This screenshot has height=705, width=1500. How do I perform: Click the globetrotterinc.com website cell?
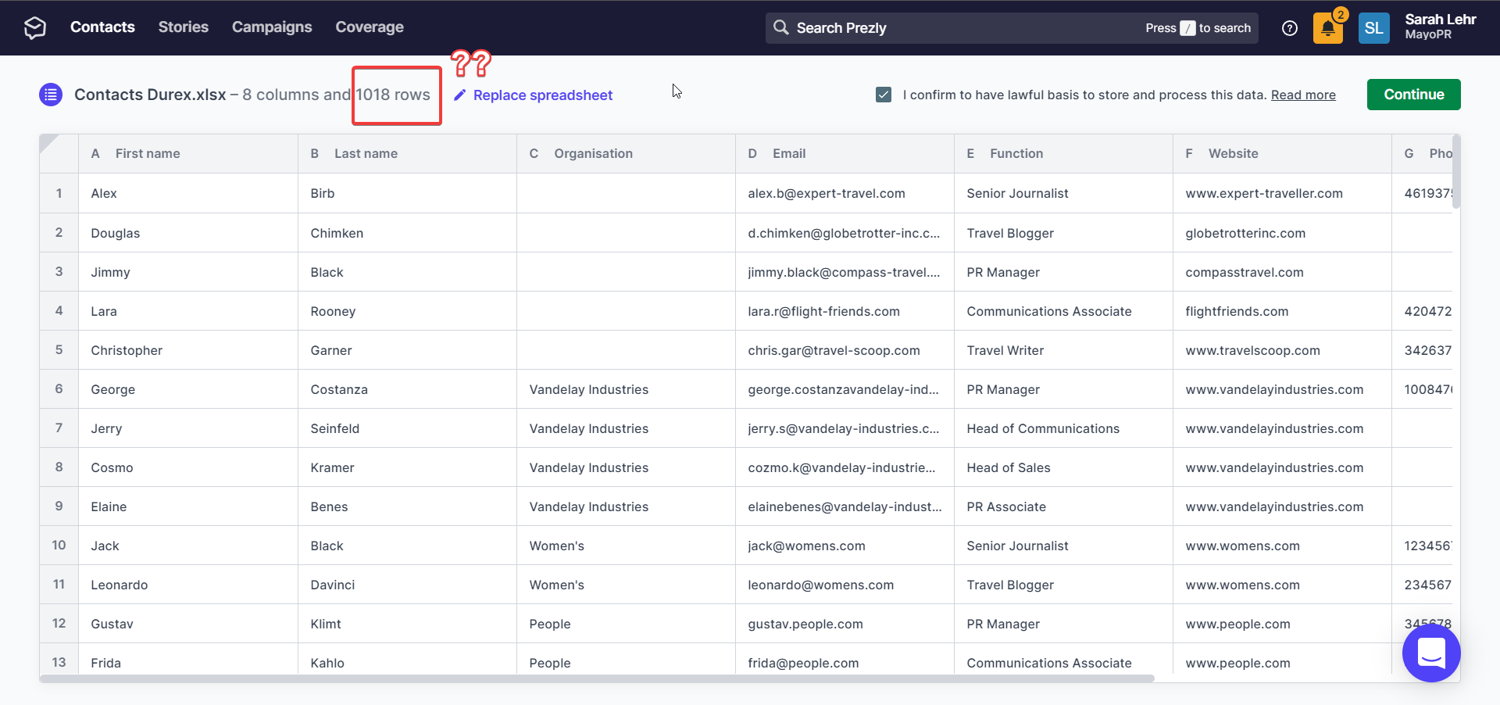point(1283,232)
